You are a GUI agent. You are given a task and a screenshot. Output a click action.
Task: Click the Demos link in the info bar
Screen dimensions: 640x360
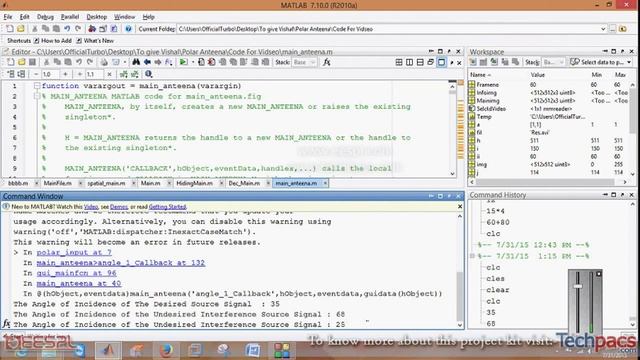119,207
